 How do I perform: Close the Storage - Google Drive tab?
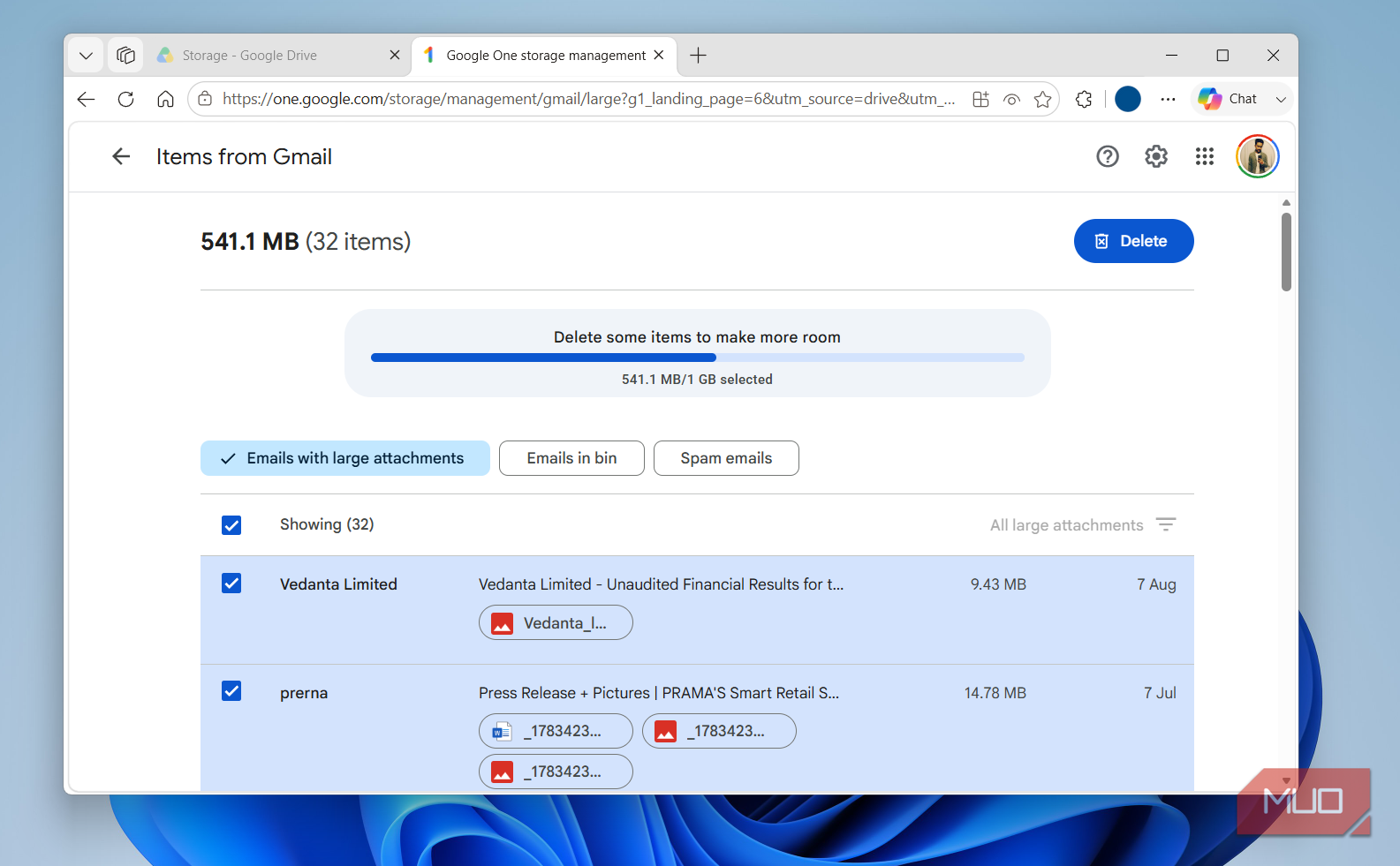pos(395,55)
